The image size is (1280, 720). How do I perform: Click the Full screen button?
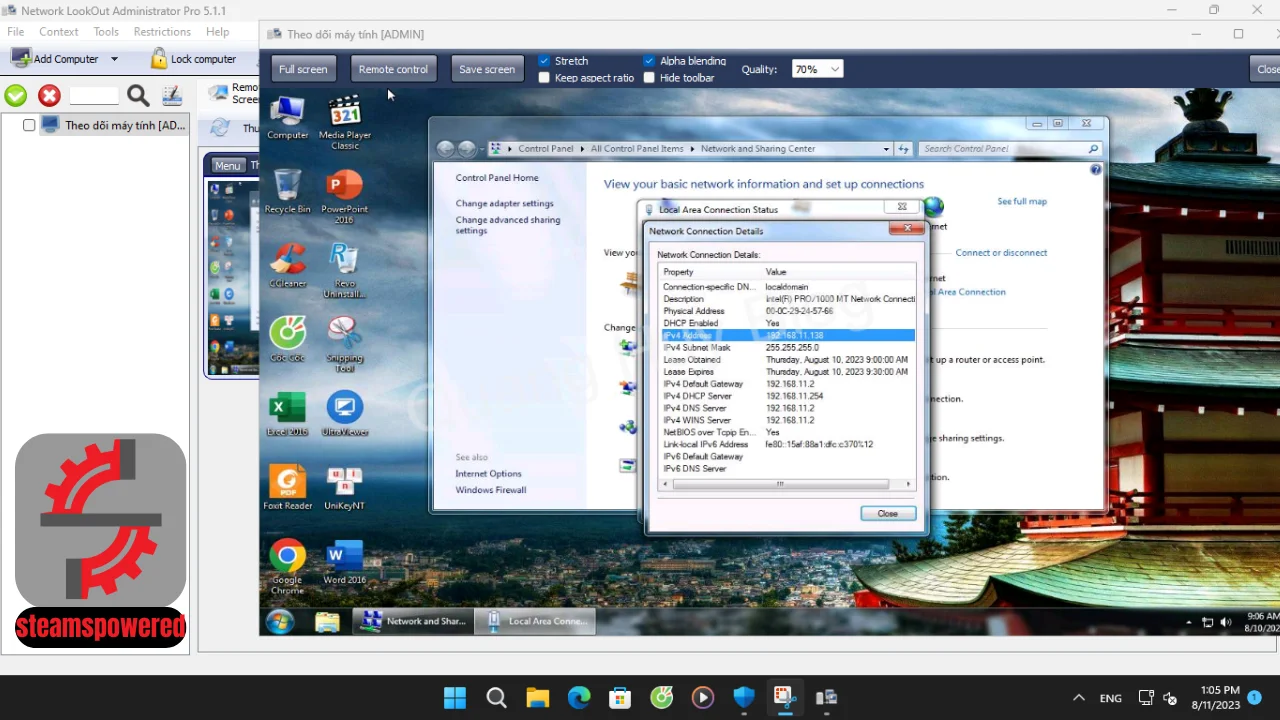pyautogui.click(x=303, y=69)
